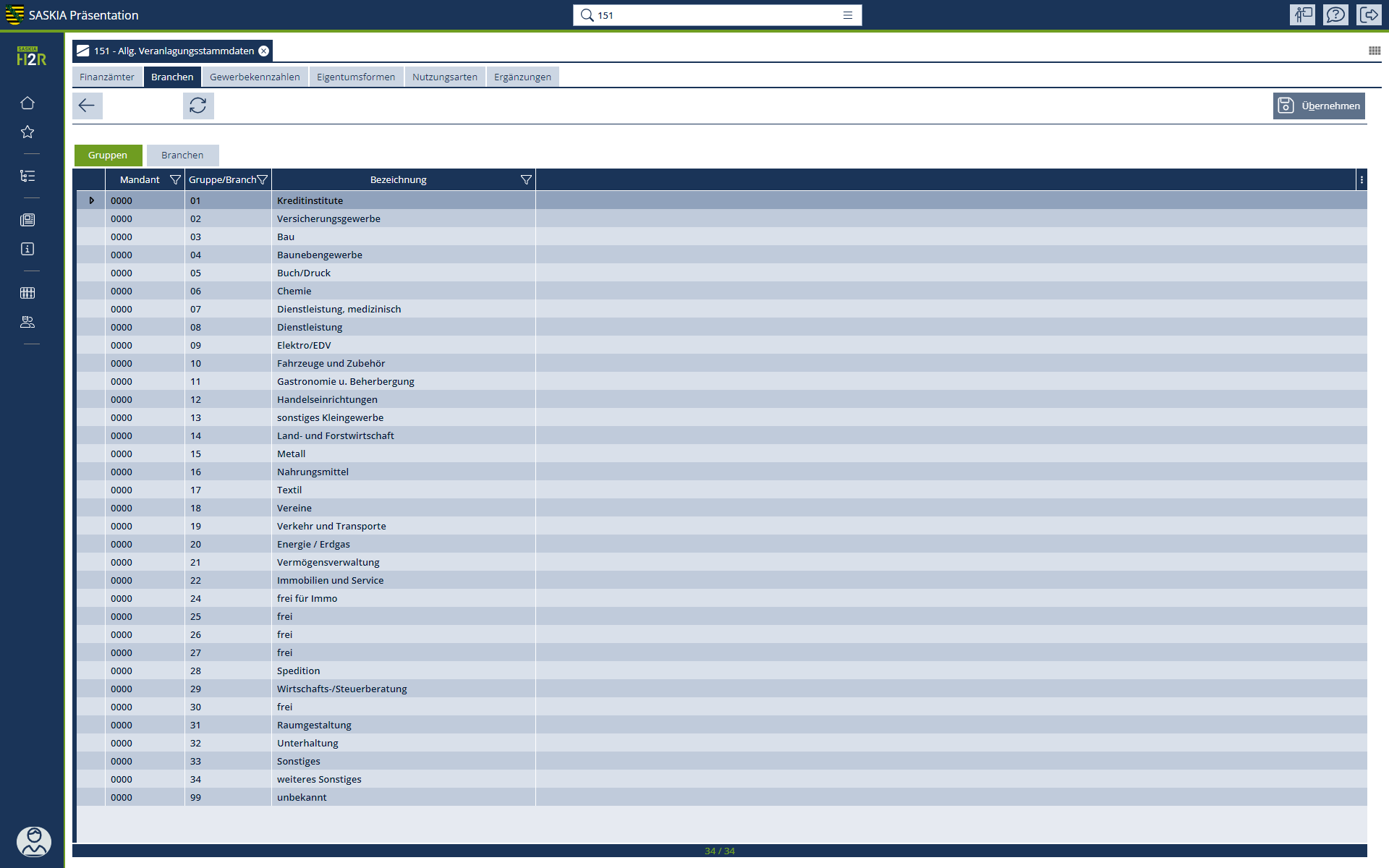1389x868 pixels.
Task: Open the Mandant column filter
Action: point(175,179)
